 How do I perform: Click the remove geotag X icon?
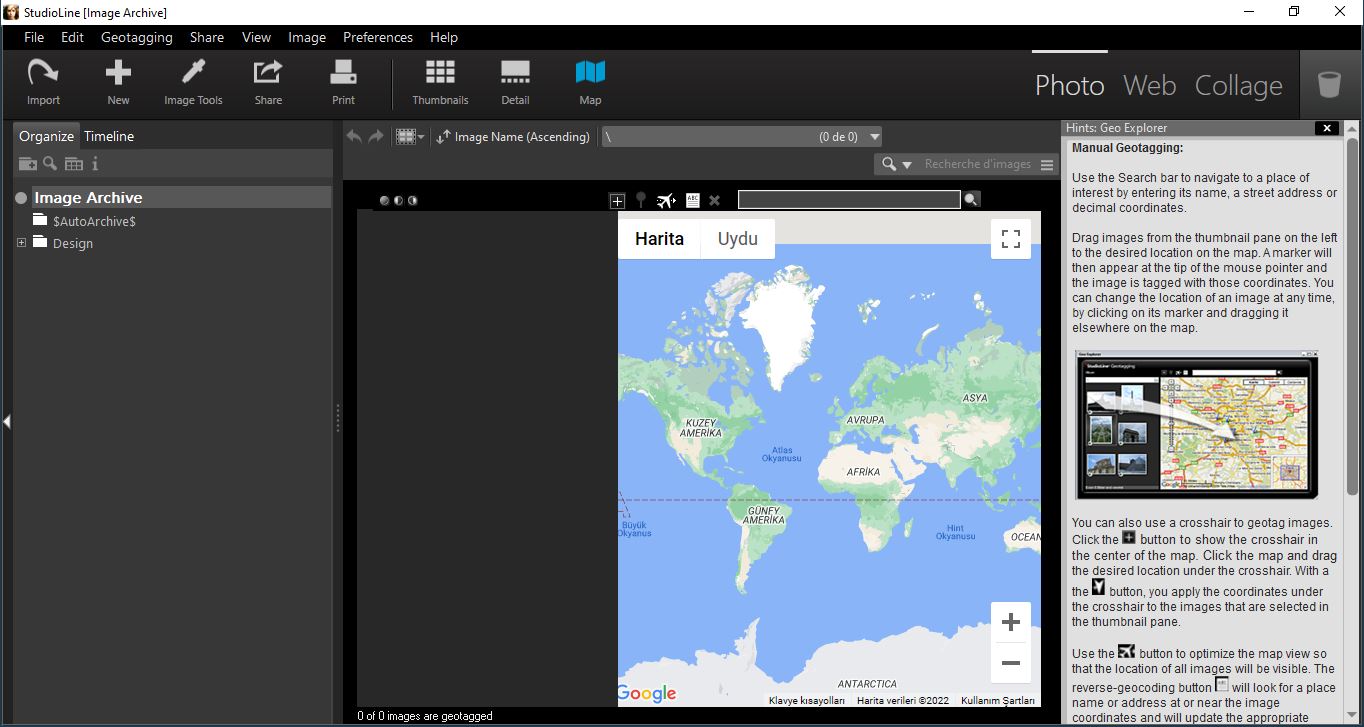tap(715, 200)
